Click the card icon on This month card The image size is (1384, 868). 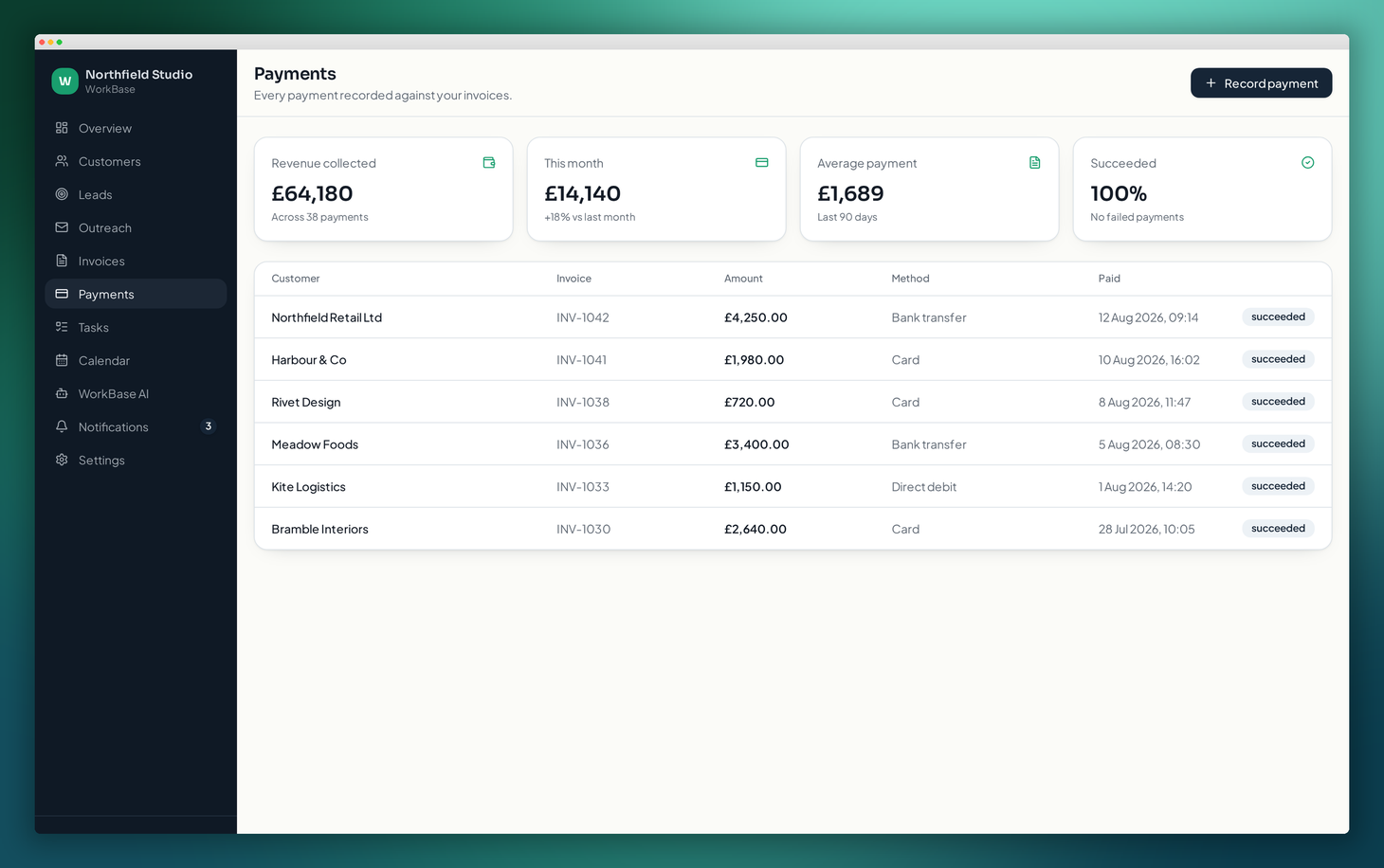click(x=761, y=163)
